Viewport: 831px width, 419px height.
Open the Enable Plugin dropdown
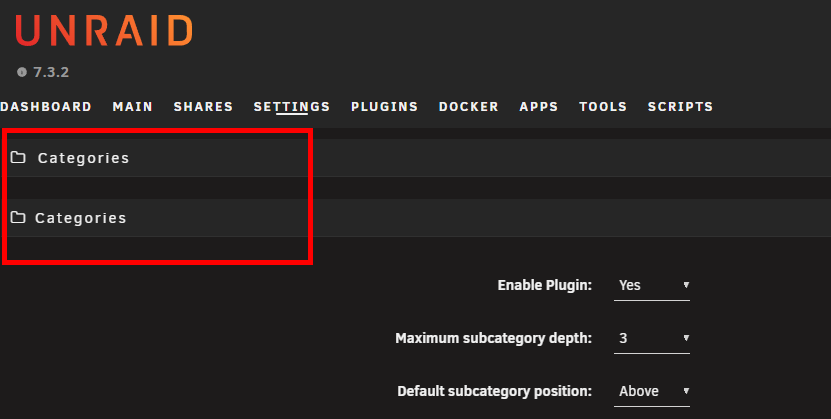pyautogui.click(x=652, y=286)
